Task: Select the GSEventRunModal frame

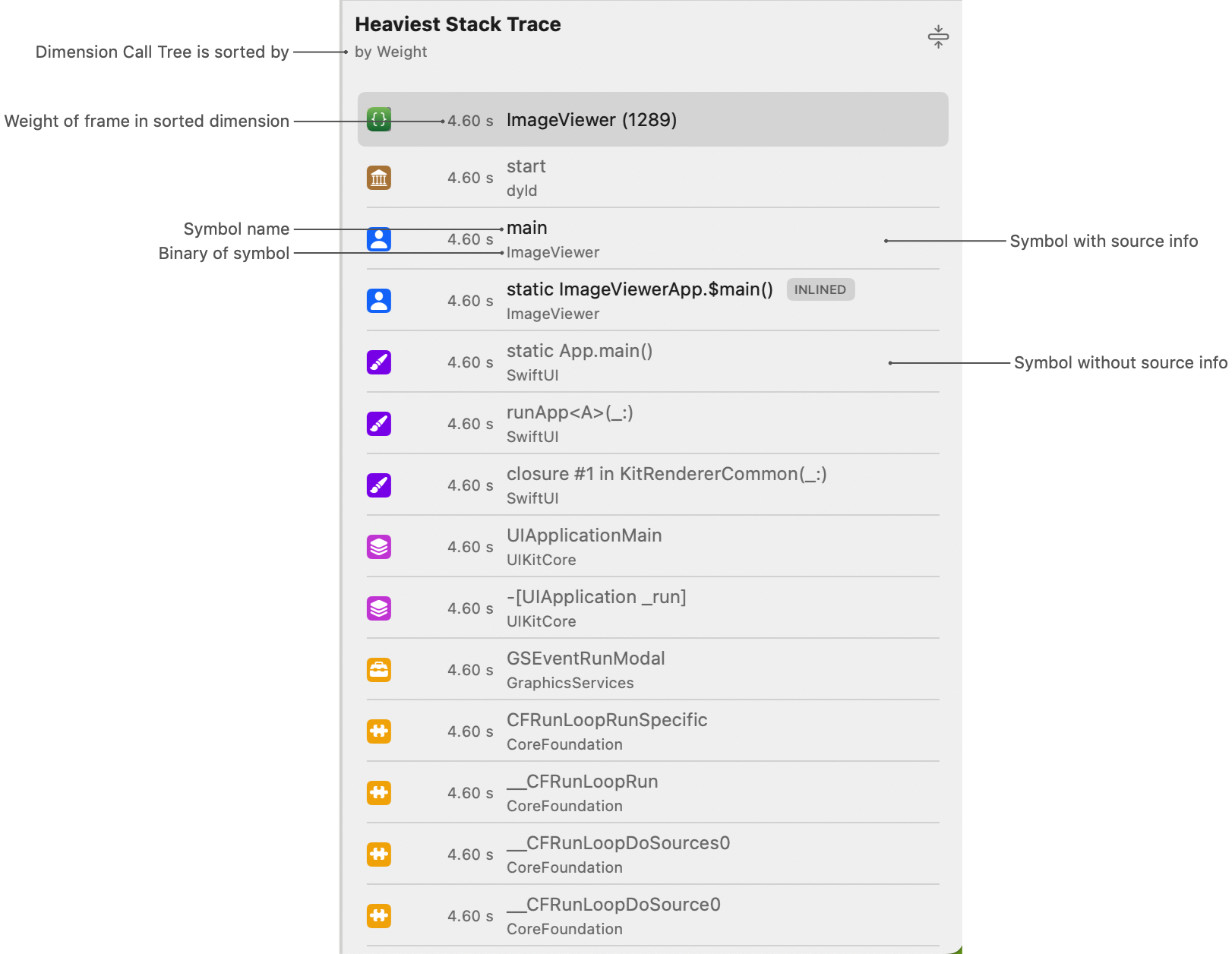Action: (x=653, y=669)
